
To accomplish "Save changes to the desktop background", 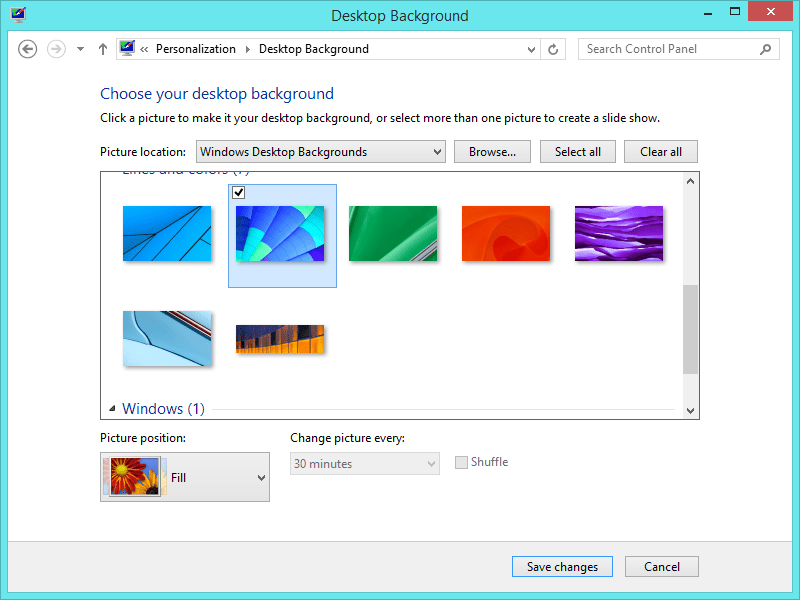I will [x=562, y=567].
